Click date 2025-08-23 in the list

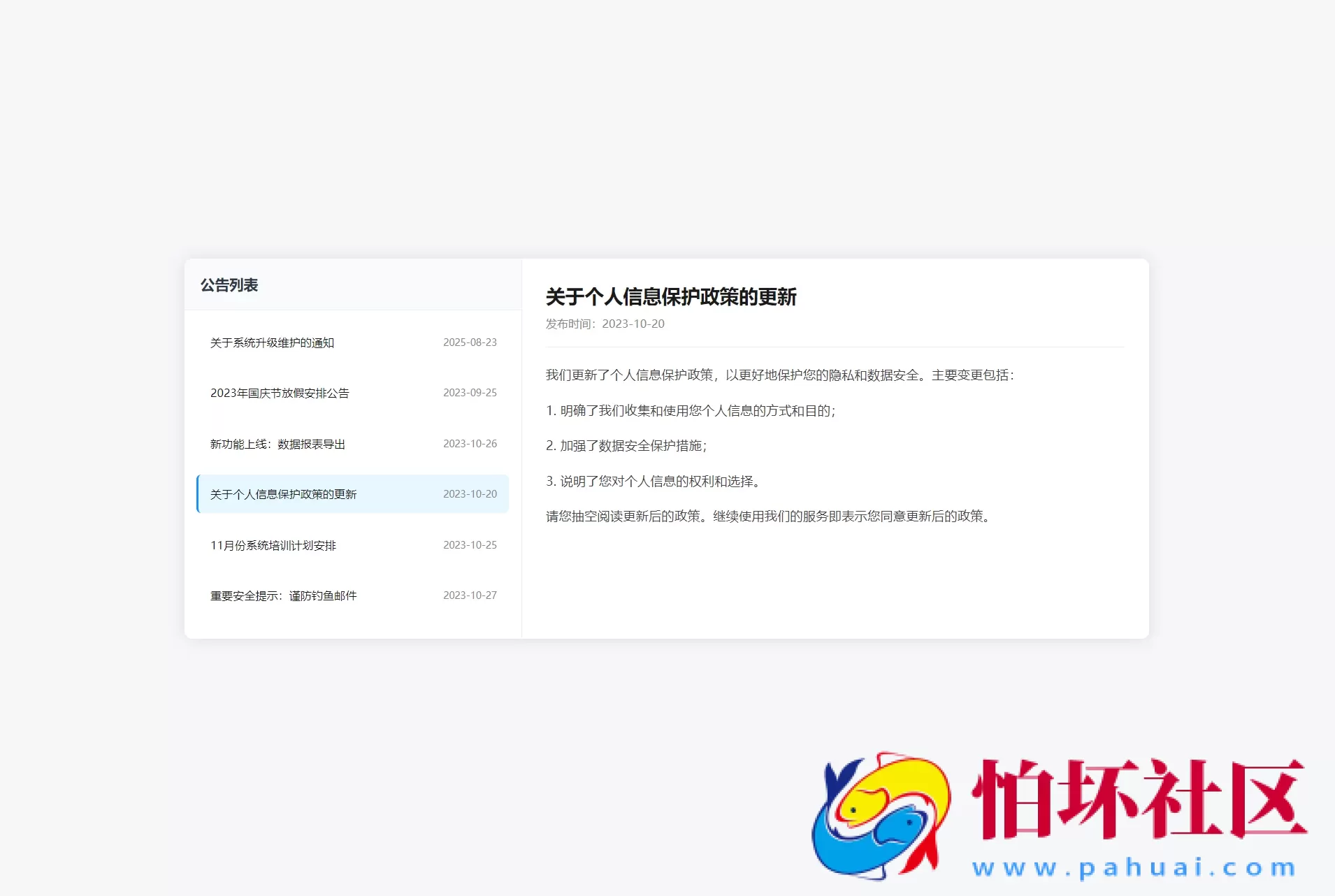point(470,342)
